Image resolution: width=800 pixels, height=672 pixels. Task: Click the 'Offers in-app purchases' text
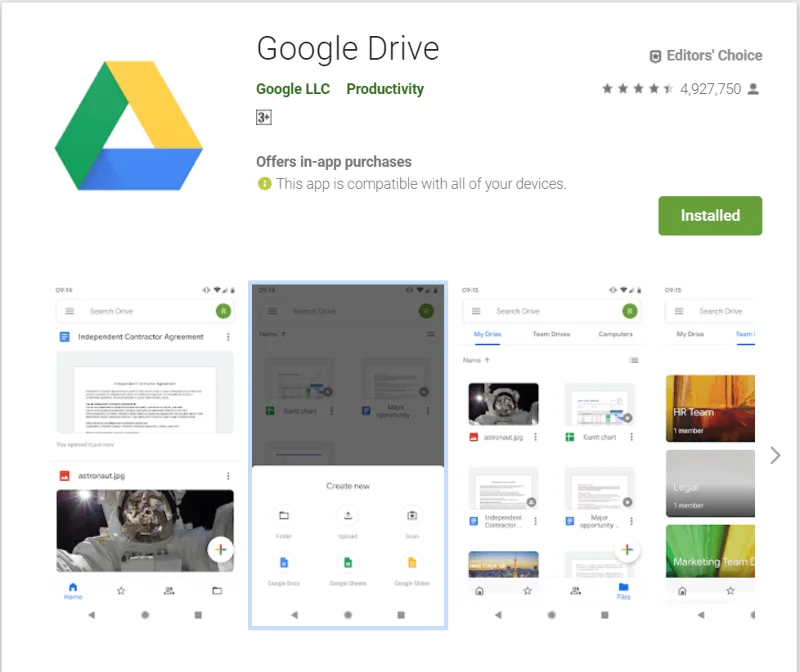[x=334, y=162]
